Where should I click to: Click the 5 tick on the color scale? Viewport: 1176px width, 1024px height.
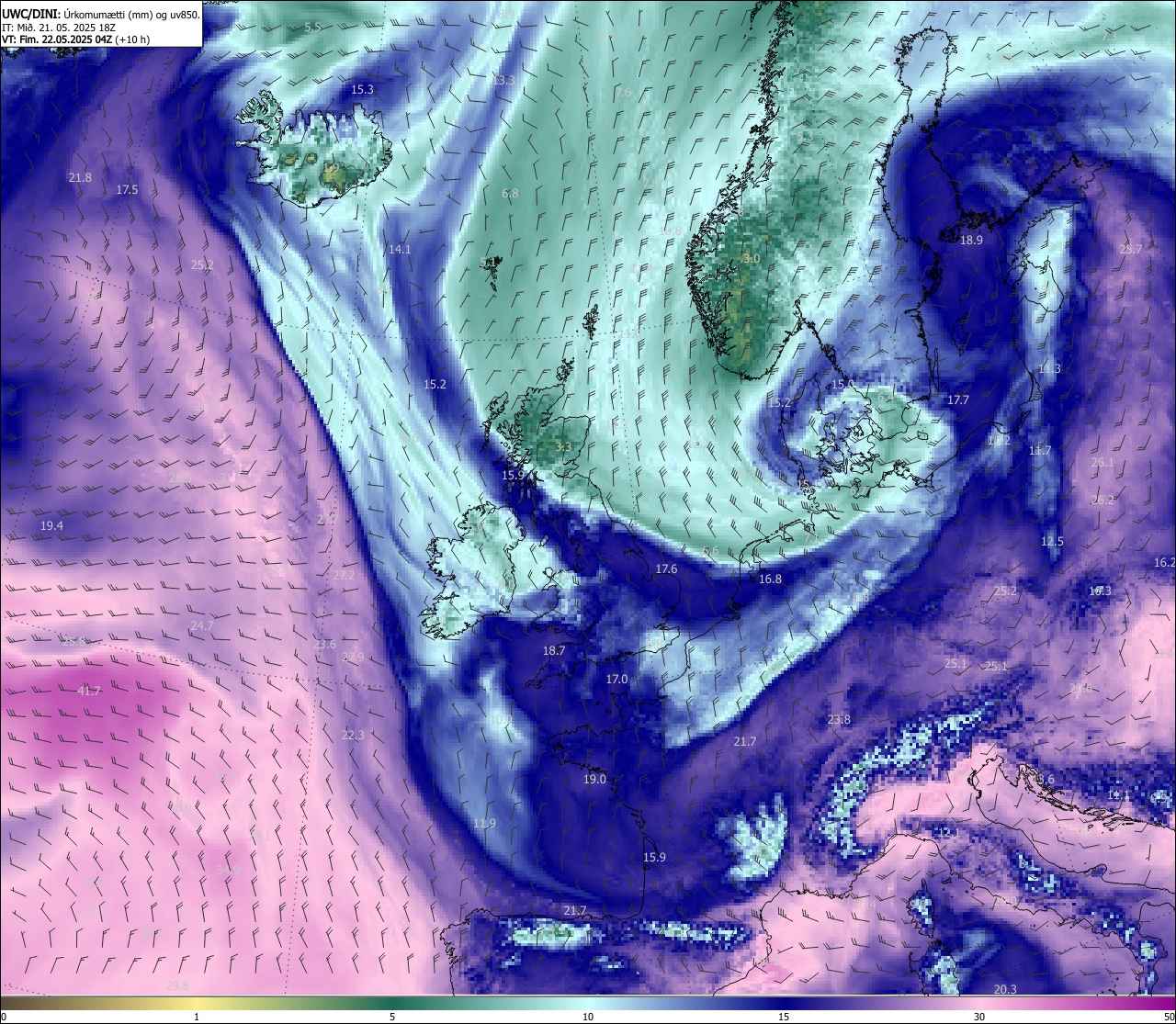392,1017
